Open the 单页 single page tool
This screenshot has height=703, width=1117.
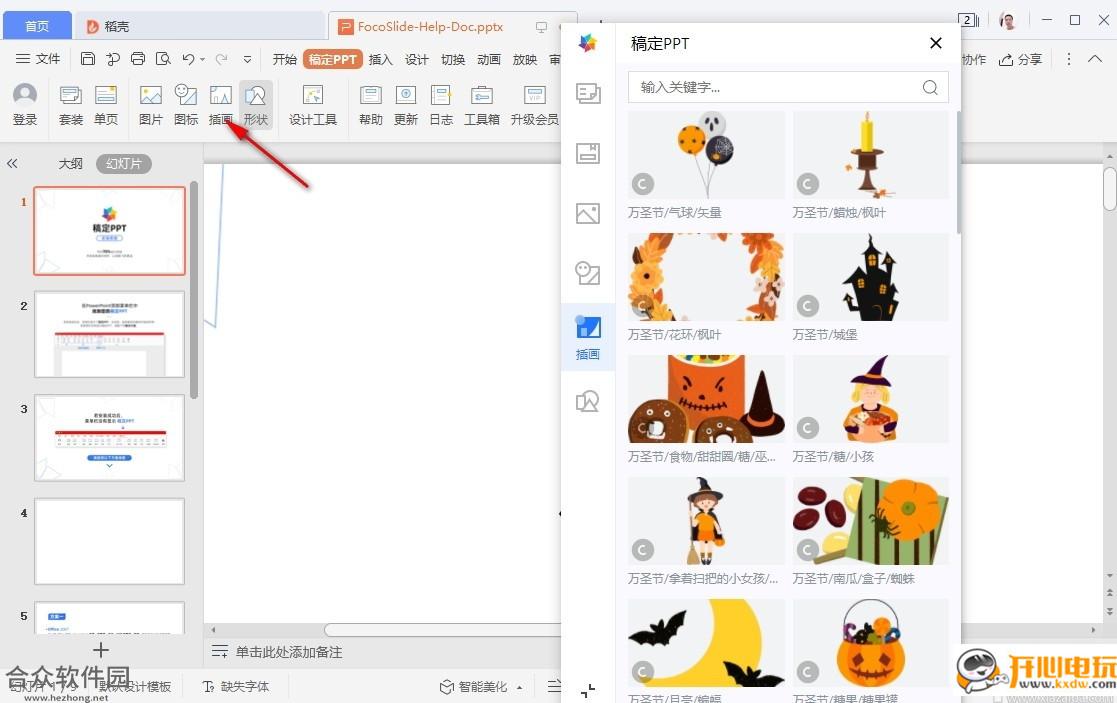tap(105, 104)
